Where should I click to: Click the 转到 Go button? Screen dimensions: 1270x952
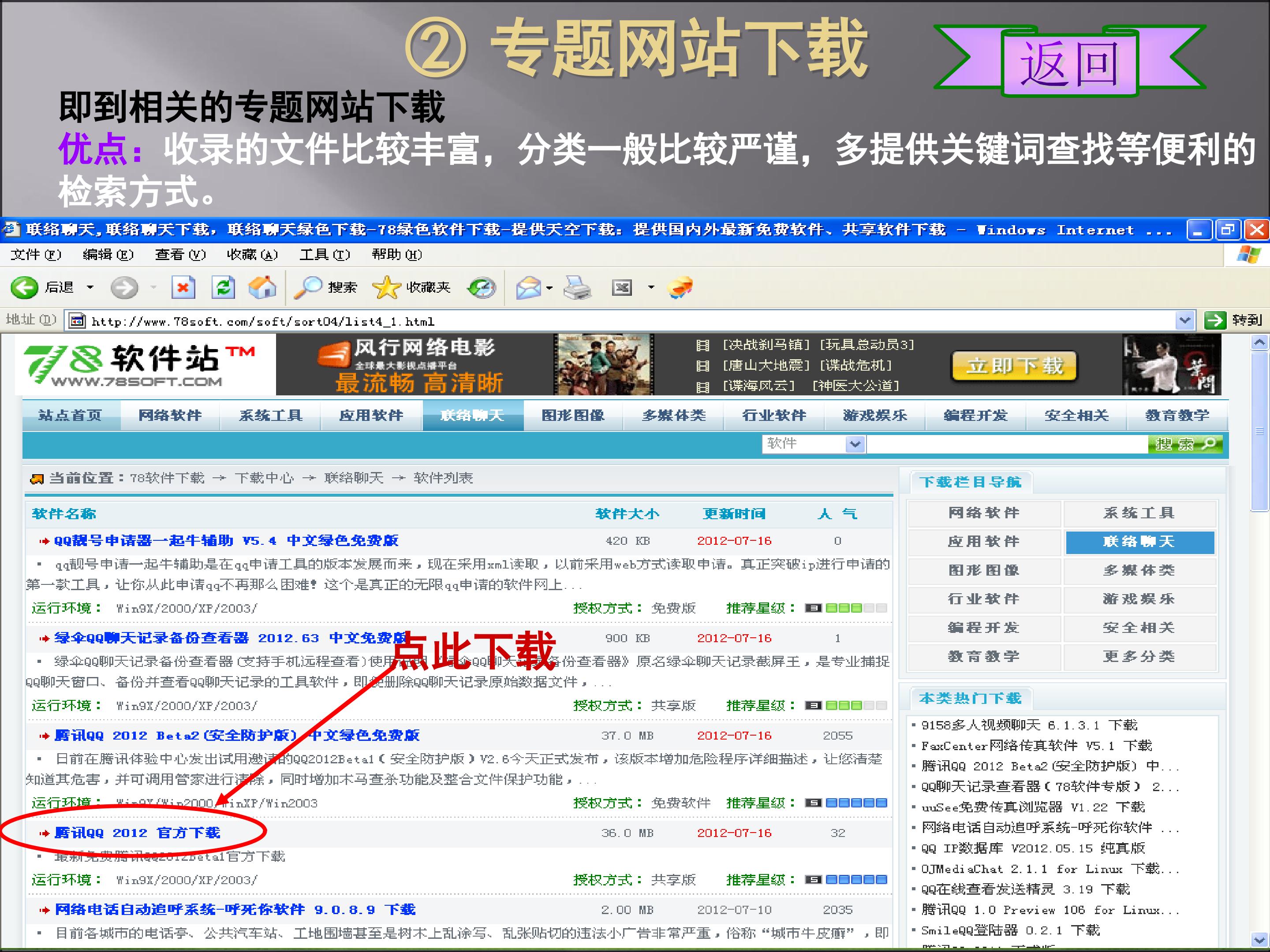(1233, 320)
